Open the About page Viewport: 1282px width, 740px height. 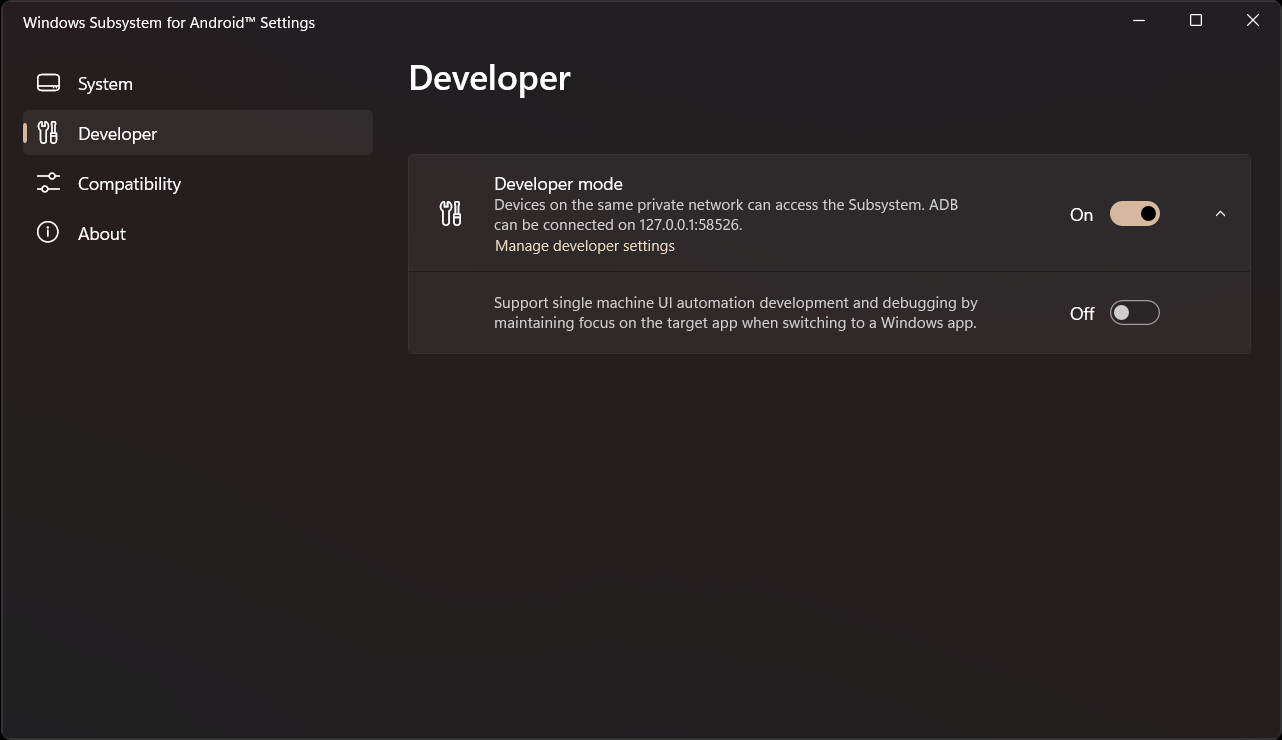point(198,233)
